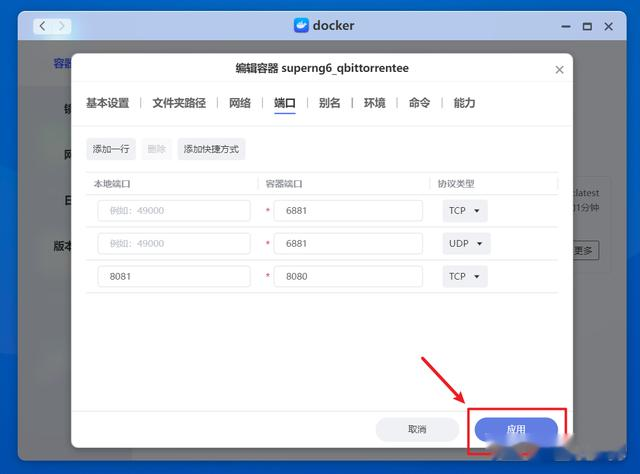Open the TCP protocol dropdown for port 8080 row

465,276
